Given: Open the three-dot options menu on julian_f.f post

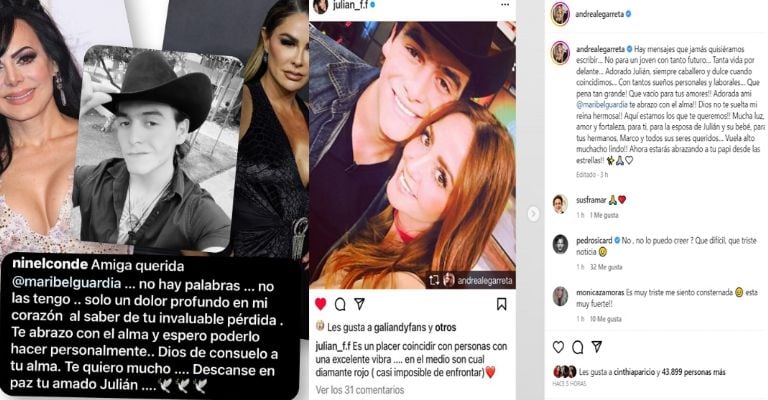Looking at the screenshot, I should coord(505,5).
